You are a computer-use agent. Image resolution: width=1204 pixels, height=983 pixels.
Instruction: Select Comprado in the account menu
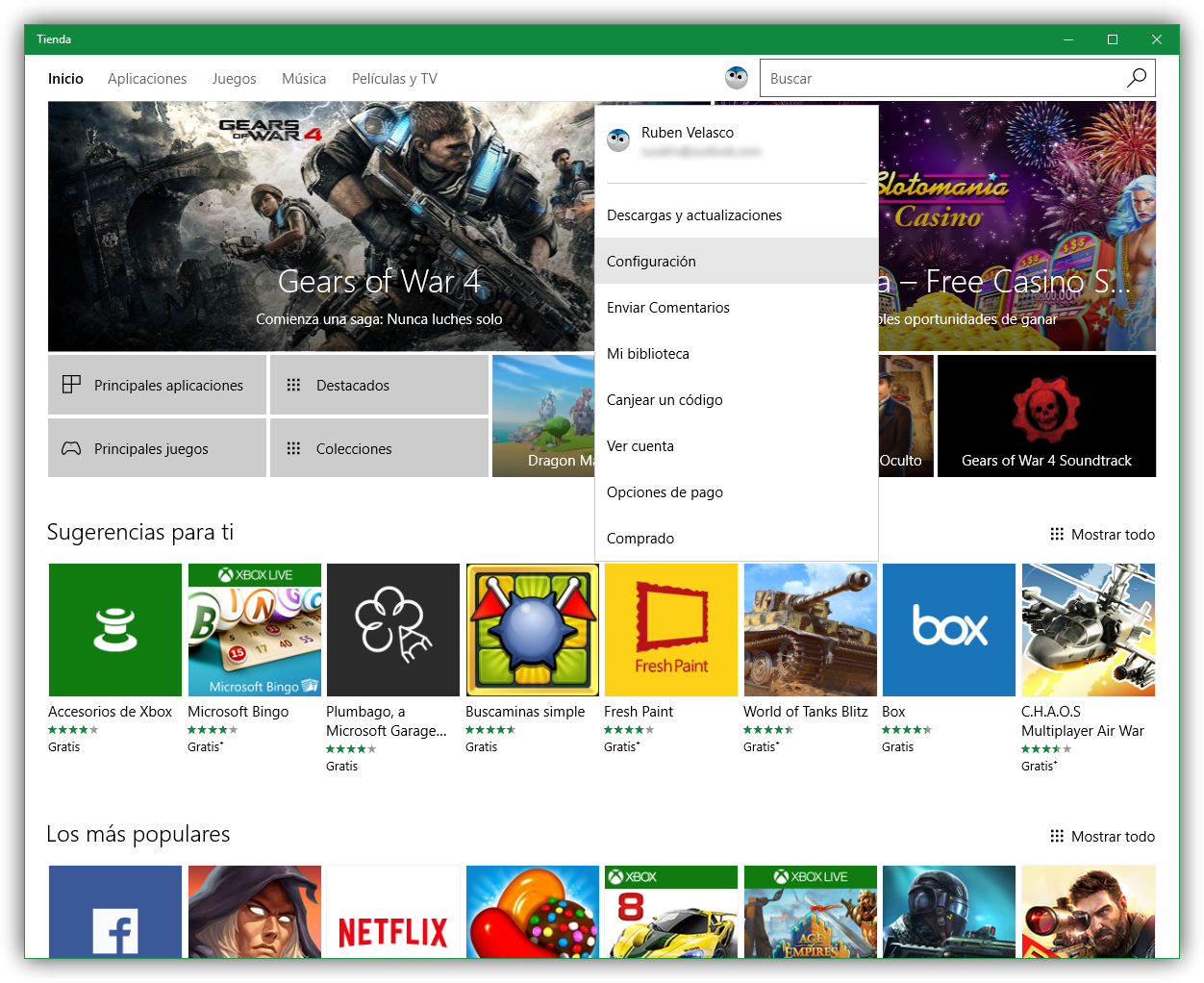[737, 539]
